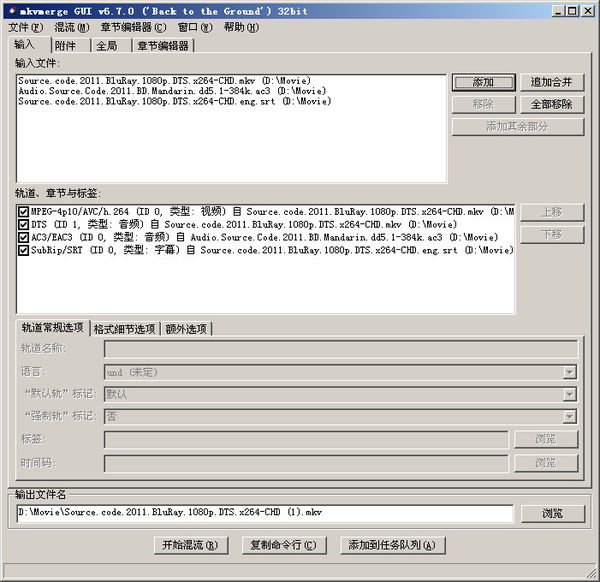Open the 语言 language dropdown arrow
Screen dimensions: 600x582
tap(569, 372)
